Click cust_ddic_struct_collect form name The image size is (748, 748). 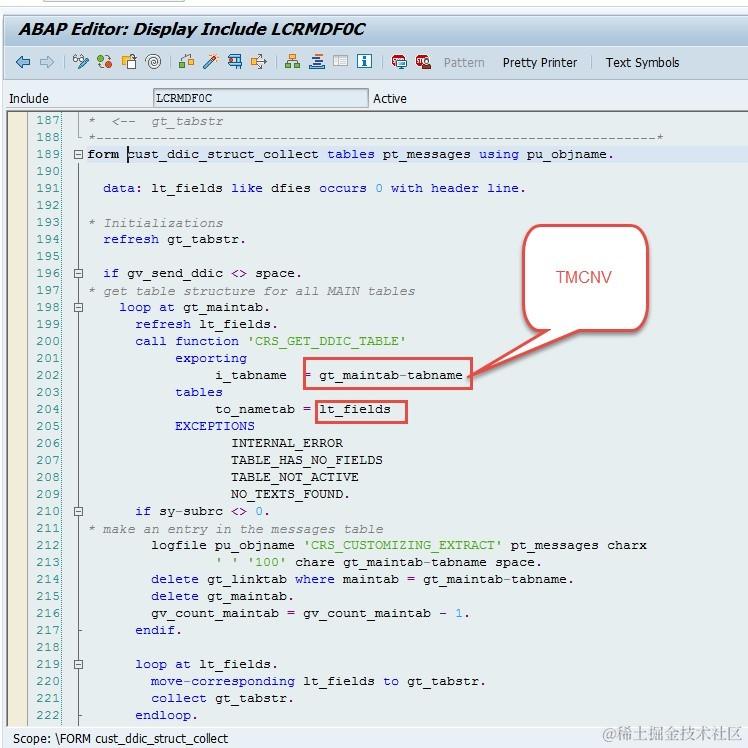tap(223, 155)
